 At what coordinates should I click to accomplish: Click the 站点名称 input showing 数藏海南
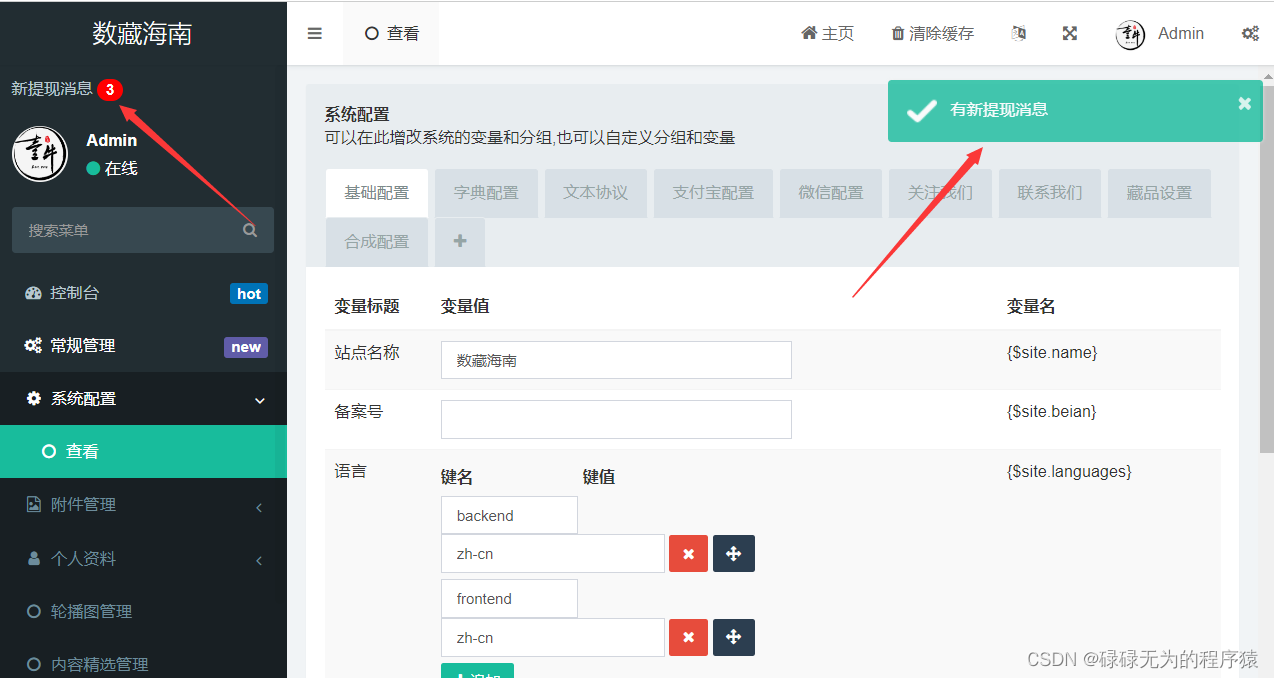(616, 360)
